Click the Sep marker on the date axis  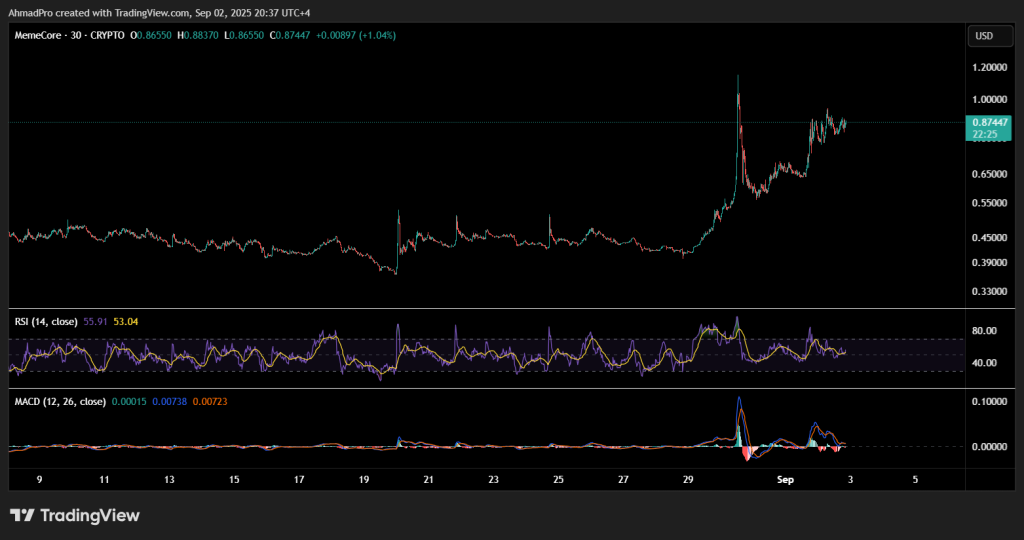(x=785, y=480)
